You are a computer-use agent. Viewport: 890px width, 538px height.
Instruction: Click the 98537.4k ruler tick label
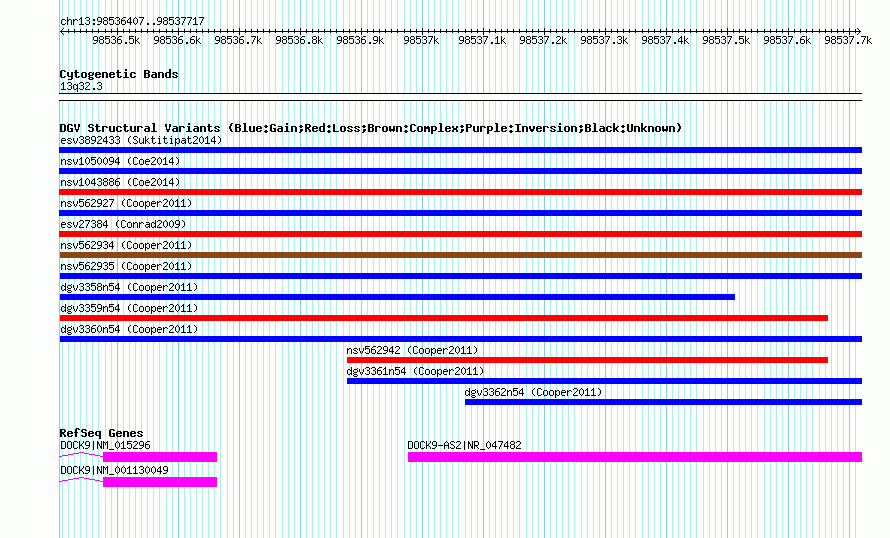click(x=665, y=40)
